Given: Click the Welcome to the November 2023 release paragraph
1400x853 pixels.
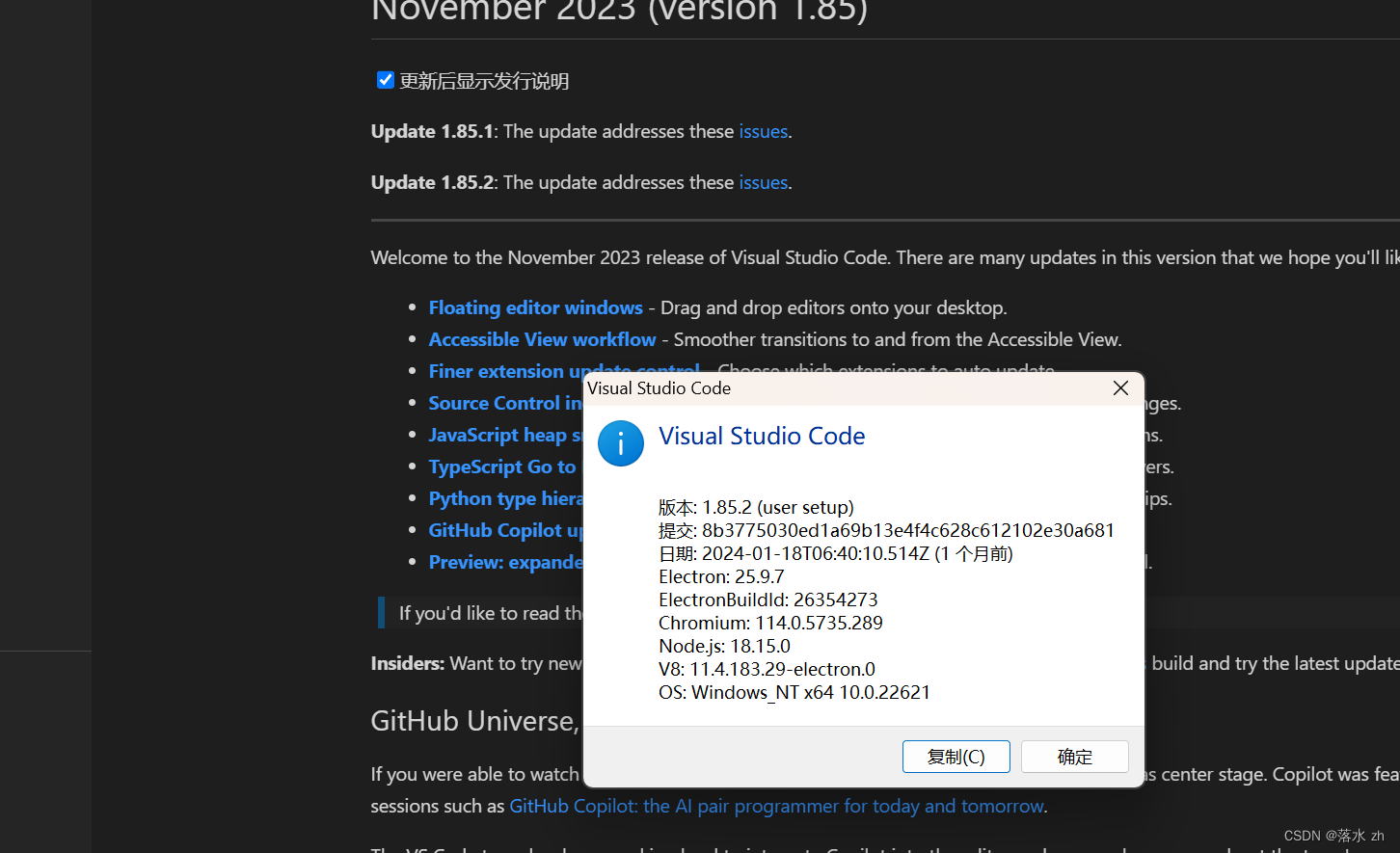Looking at the screenshot, I should (885, 257).
